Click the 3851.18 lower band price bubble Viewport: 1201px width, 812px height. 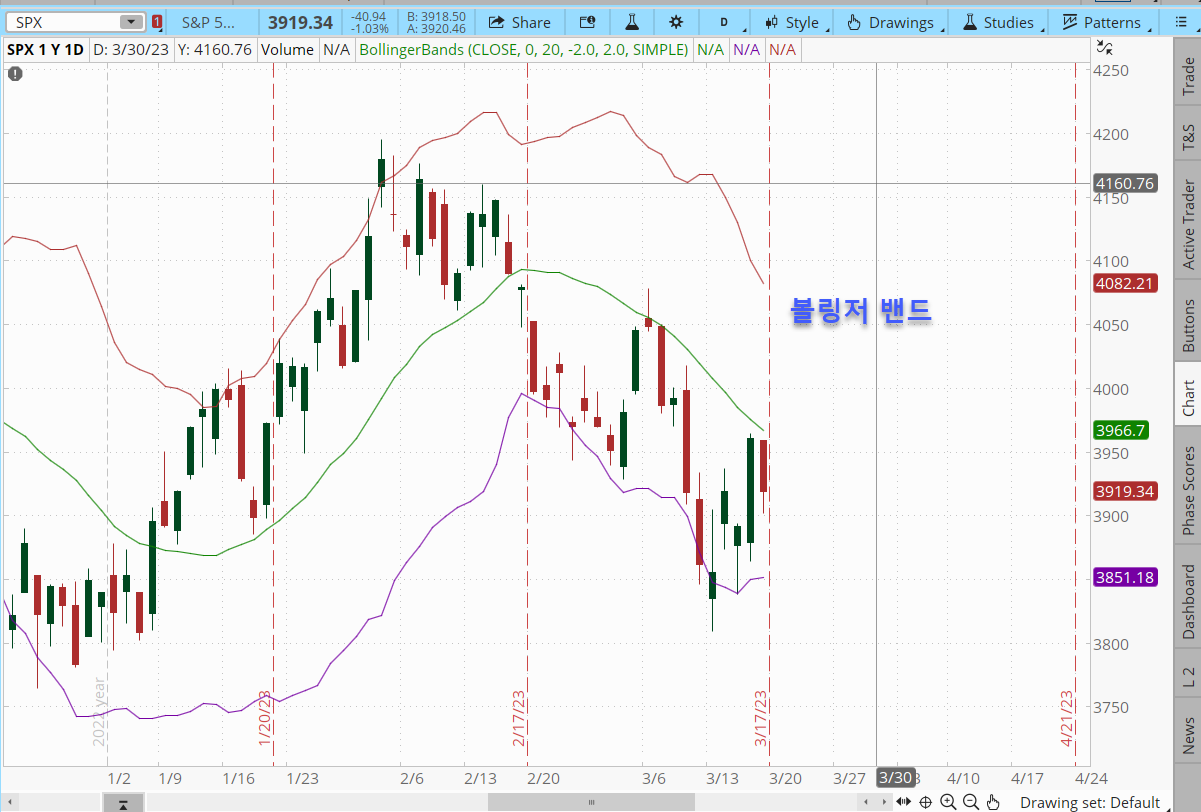pyautogui.click(x=1125, y=577)
